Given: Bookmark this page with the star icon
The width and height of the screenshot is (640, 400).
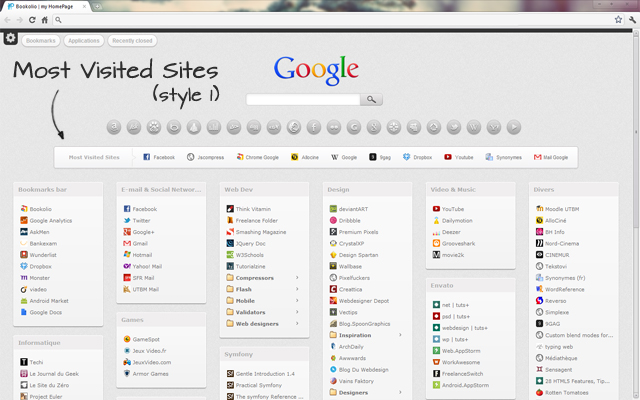Looking at the screenshot, I should click(x=618, y=19).
